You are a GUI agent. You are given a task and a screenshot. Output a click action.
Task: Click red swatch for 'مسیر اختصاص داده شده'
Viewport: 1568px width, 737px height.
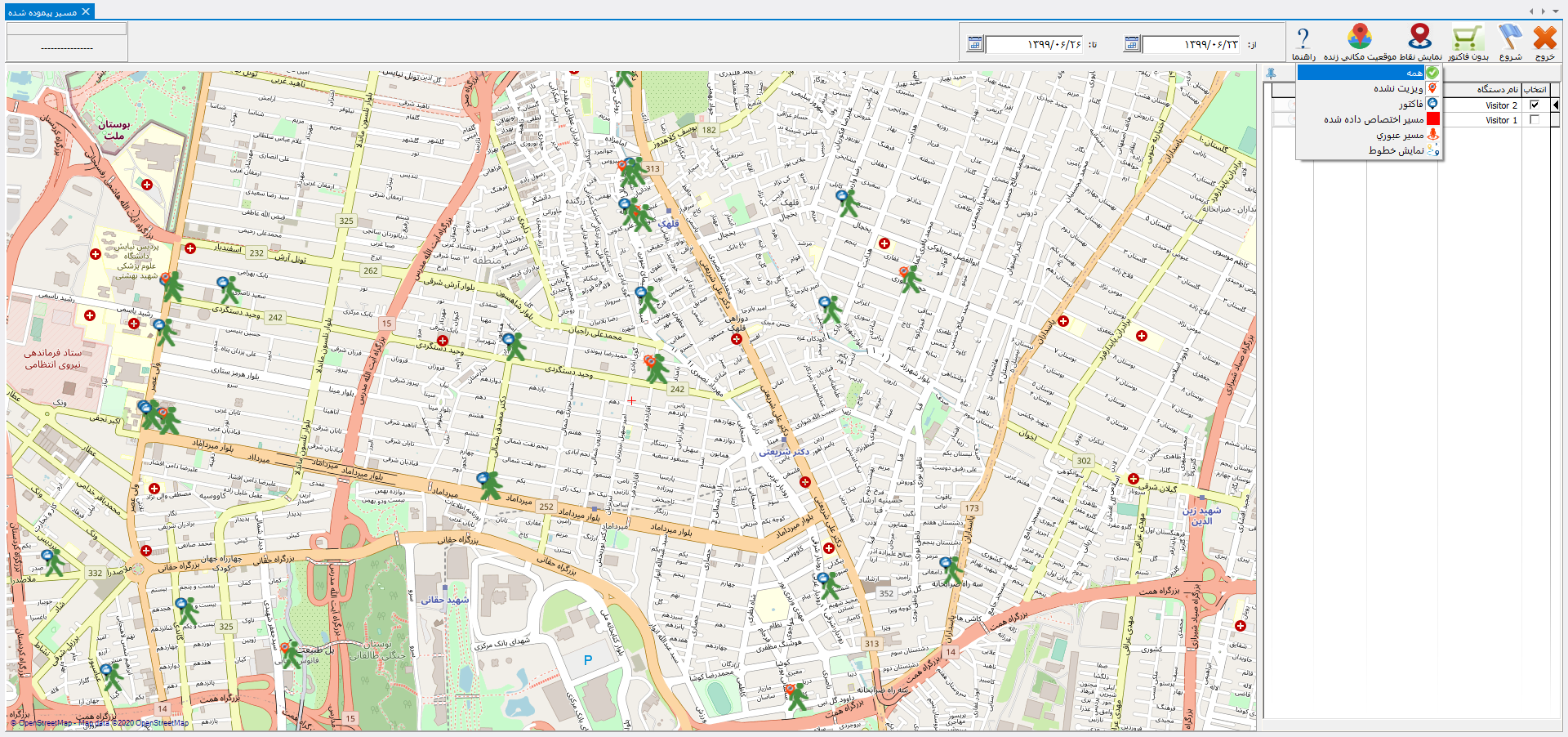click(x=1433, y=119)
